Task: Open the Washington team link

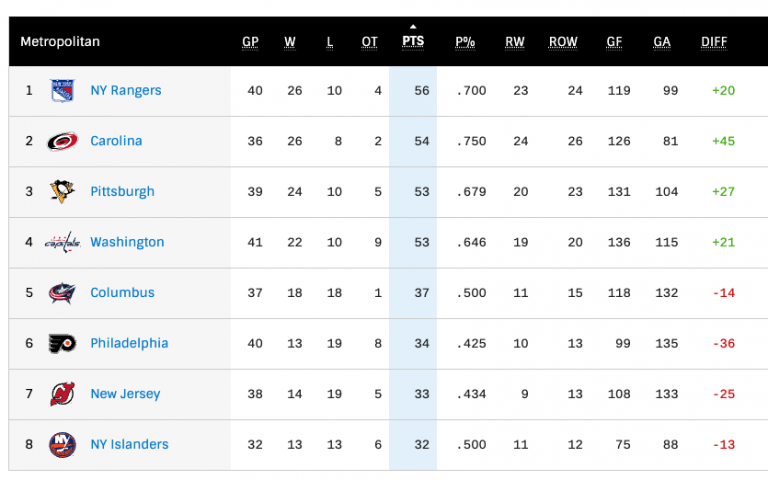Action: (x=127, y=242)
